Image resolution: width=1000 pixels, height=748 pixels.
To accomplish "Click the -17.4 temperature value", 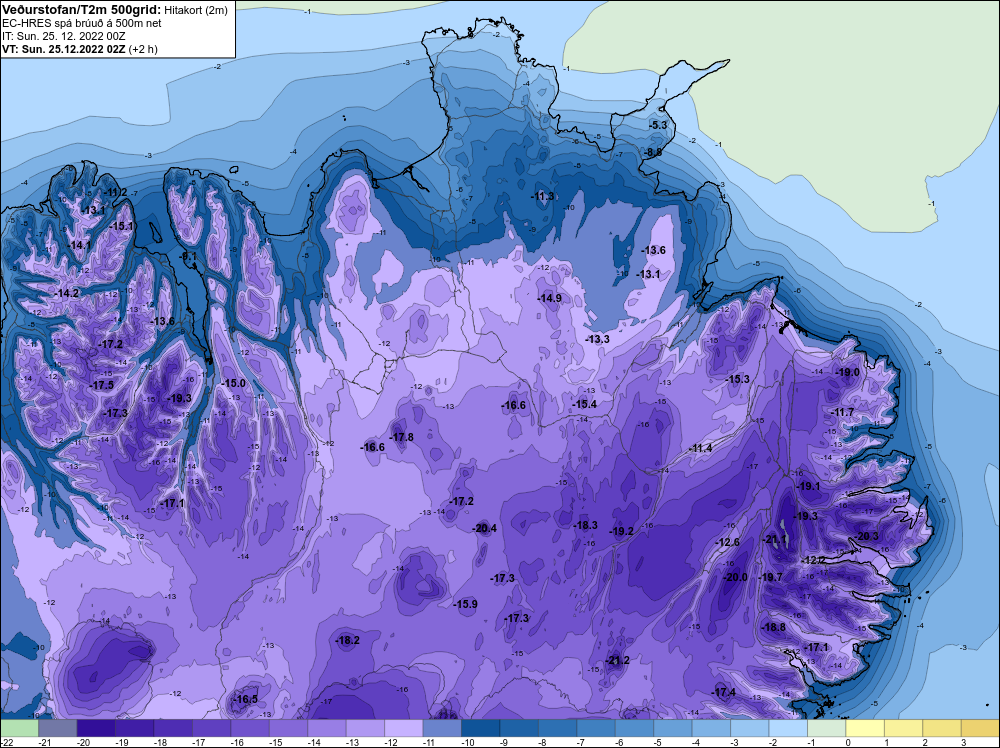I will (x=724, y=693).
